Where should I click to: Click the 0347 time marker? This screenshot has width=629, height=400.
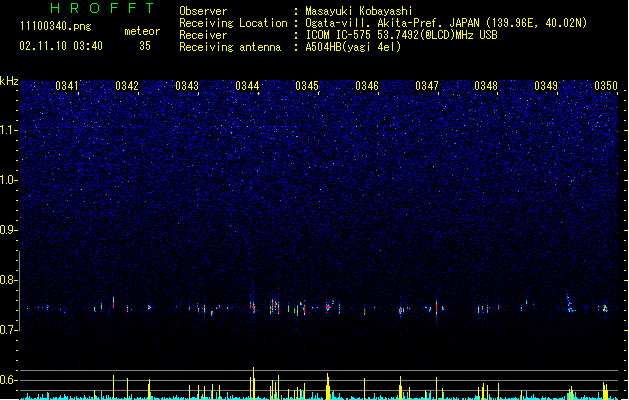click(x=427, y=86)
